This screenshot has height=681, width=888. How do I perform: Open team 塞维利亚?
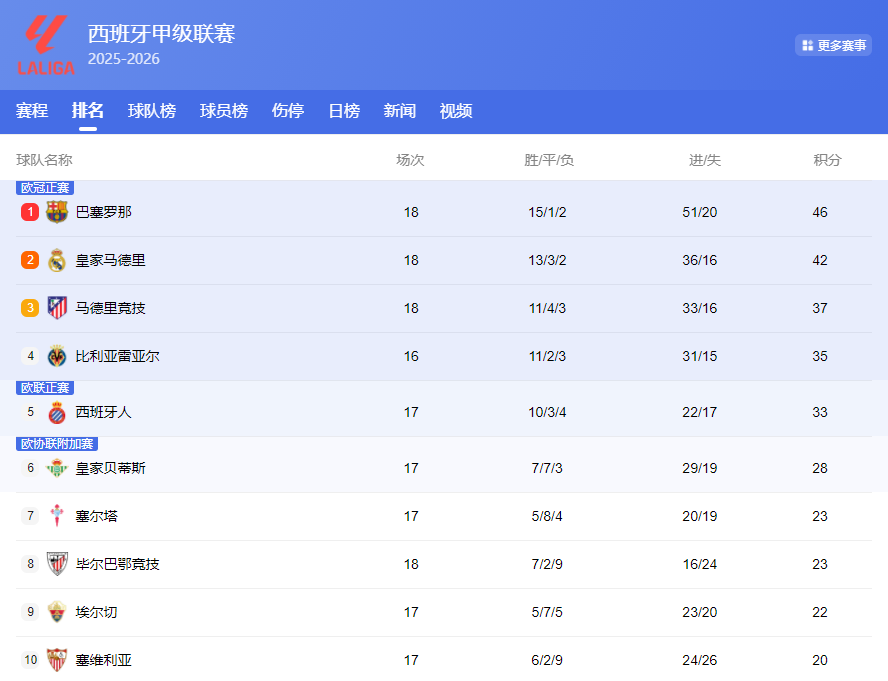pyautogui.click(x=104, y=660)
